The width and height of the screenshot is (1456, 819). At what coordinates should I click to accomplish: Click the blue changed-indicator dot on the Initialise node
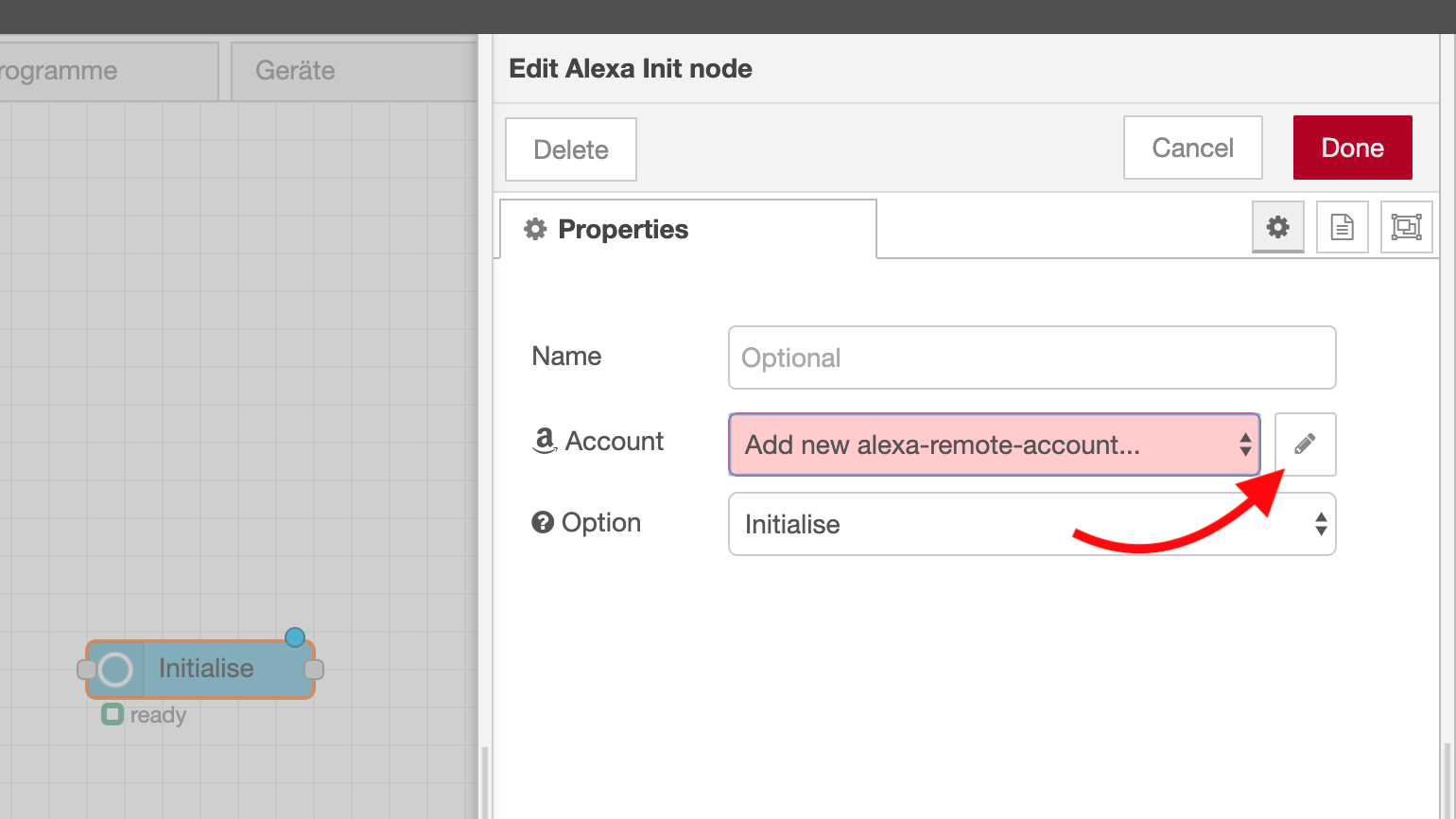[295, 637]
